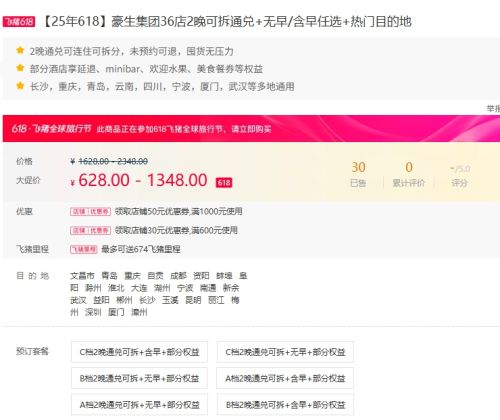Click the 举报 report link at right edge
Image resolution: width=500 pixels, height=420 pixels.
(493, 108)
